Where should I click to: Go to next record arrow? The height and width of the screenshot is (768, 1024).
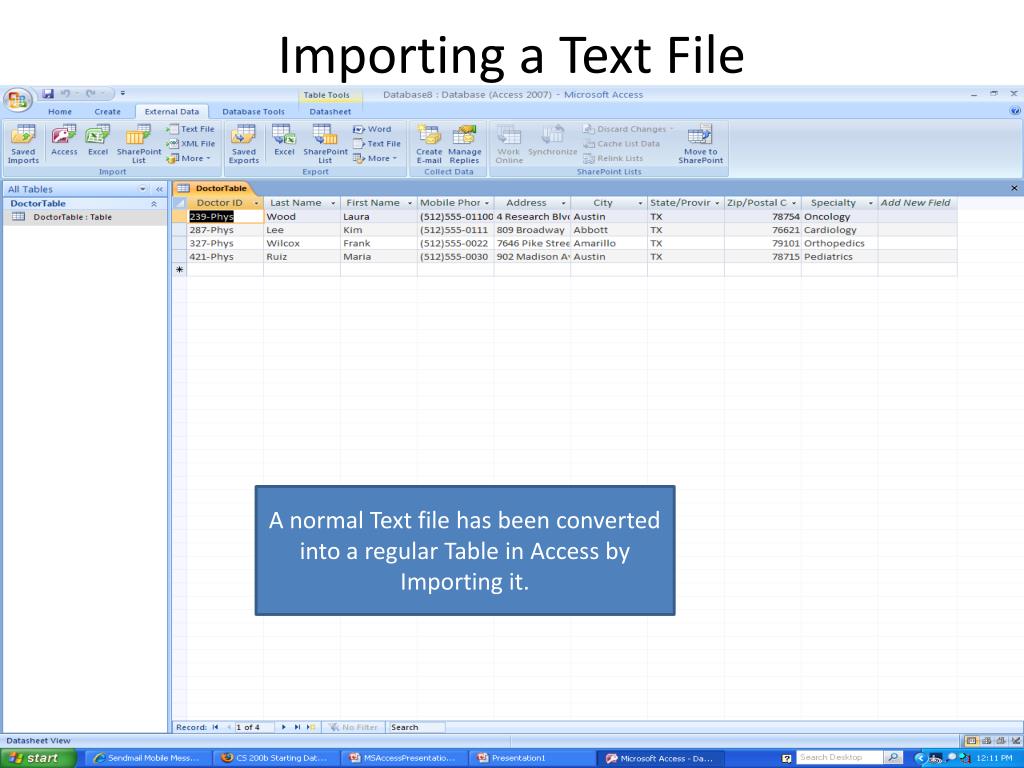(283, 727)
